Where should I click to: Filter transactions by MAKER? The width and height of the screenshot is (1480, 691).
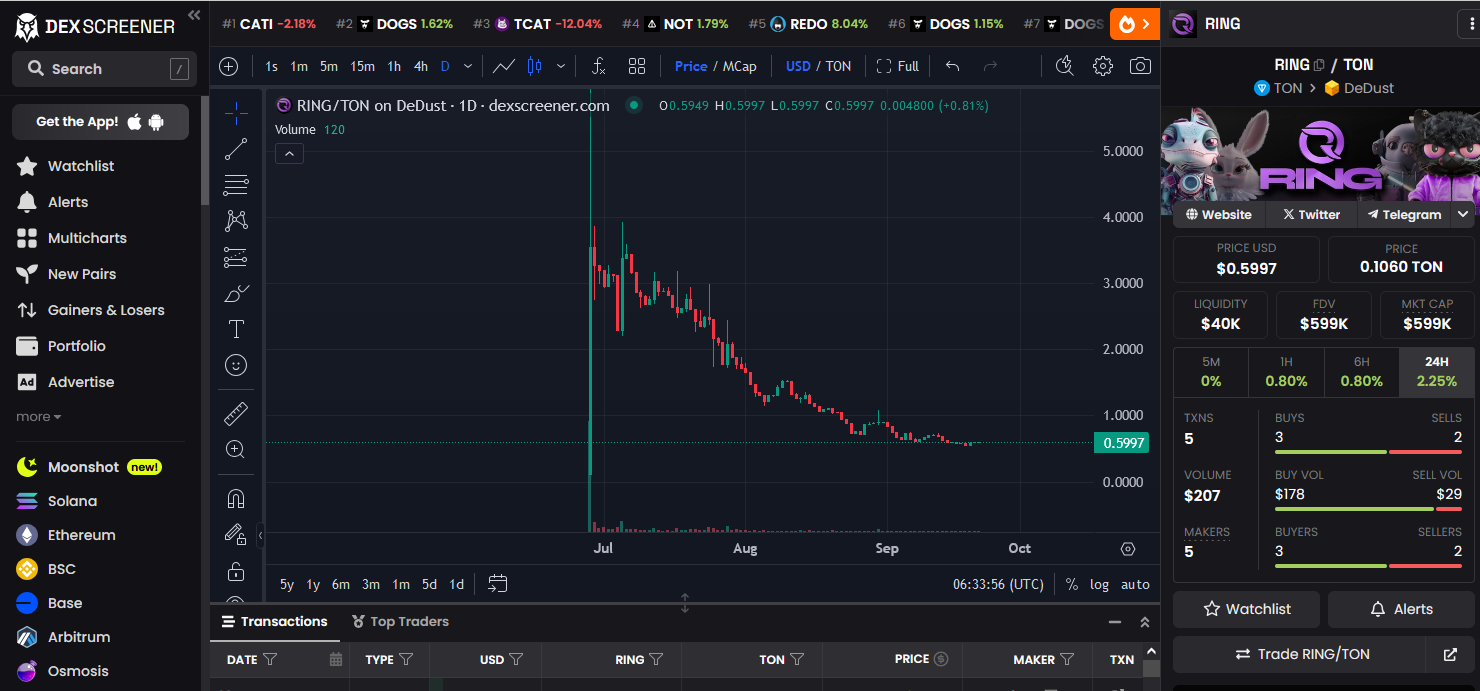pyautogui.click(x=1067, y=660)
